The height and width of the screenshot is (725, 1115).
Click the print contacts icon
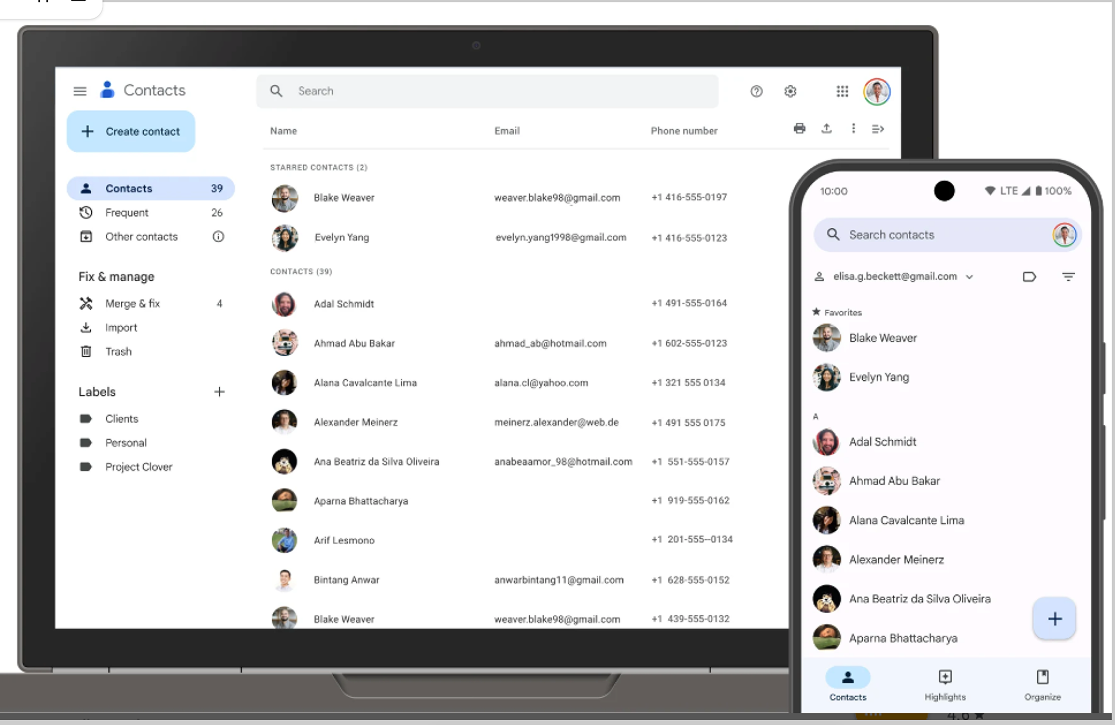[799, 129]
